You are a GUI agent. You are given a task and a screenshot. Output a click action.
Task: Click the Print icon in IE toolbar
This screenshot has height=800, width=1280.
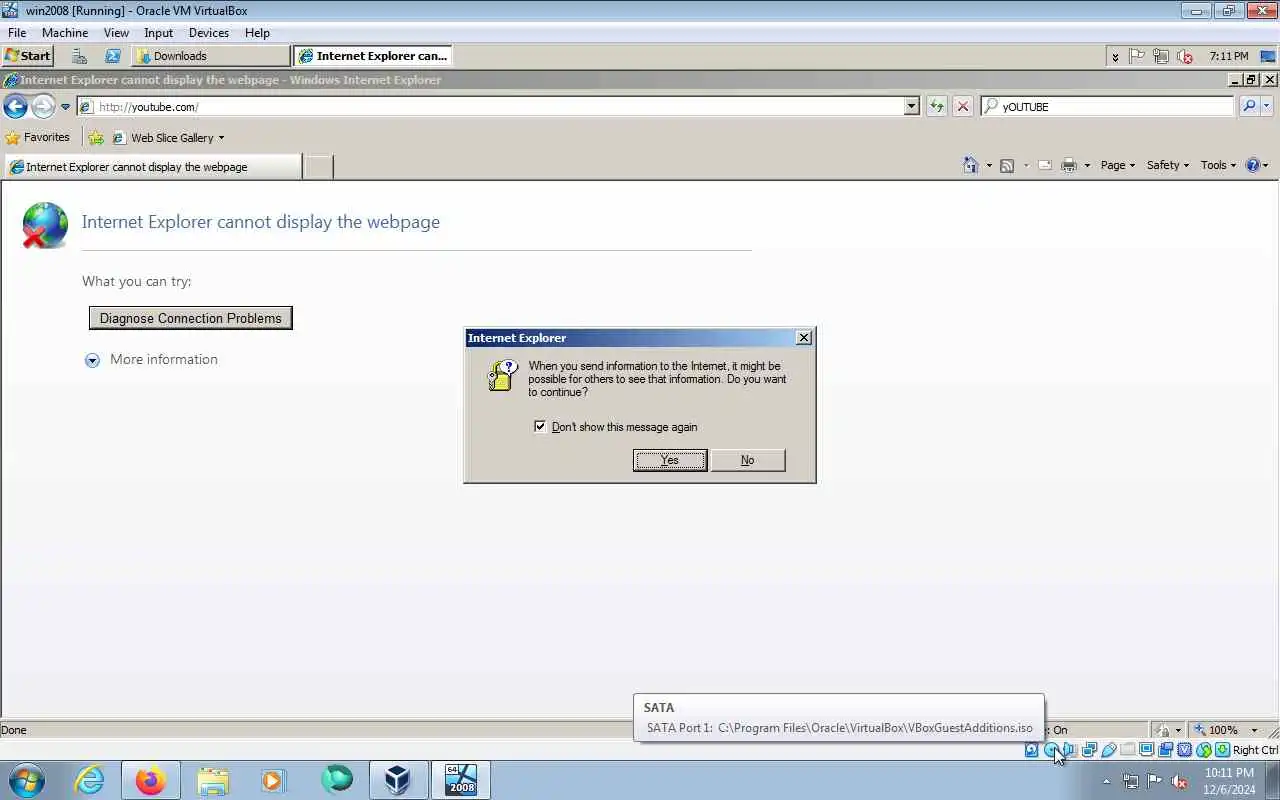pyautogui.click(x=1069, y=165)
